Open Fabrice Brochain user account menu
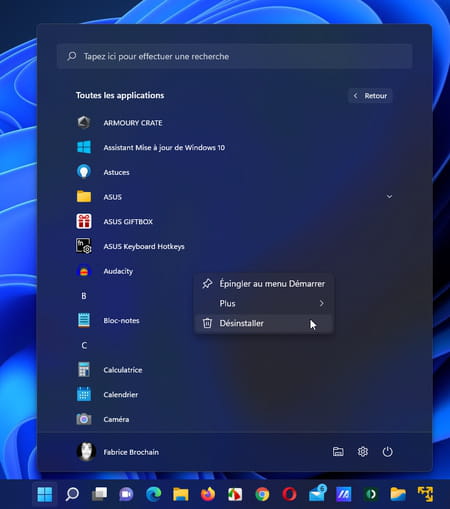 tap(118, 452)
